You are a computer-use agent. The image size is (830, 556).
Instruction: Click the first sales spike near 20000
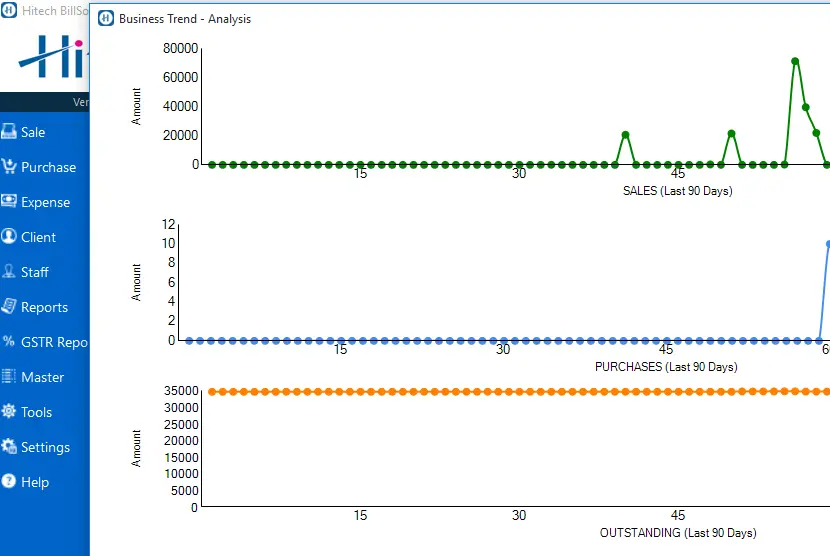click(x=625, y=135)
